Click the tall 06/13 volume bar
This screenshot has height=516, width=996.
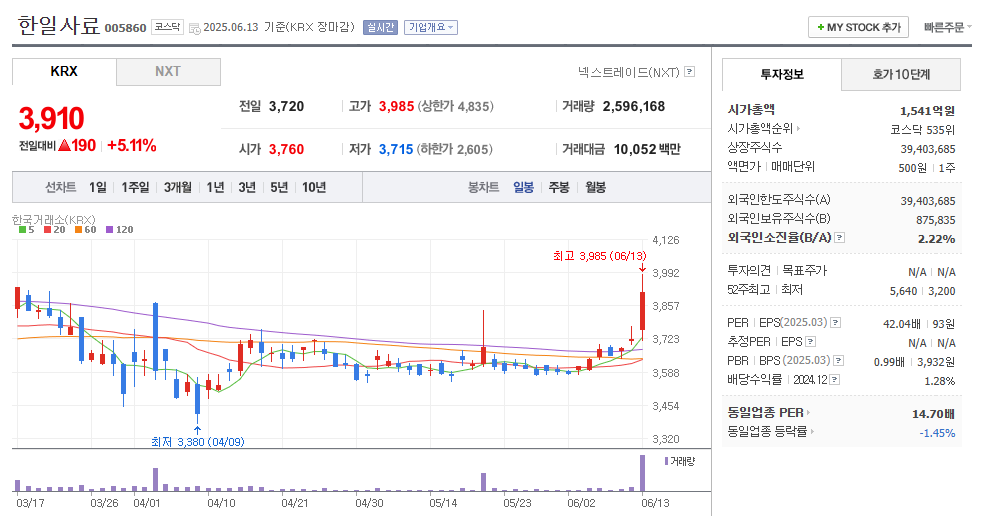coord(642,473)
